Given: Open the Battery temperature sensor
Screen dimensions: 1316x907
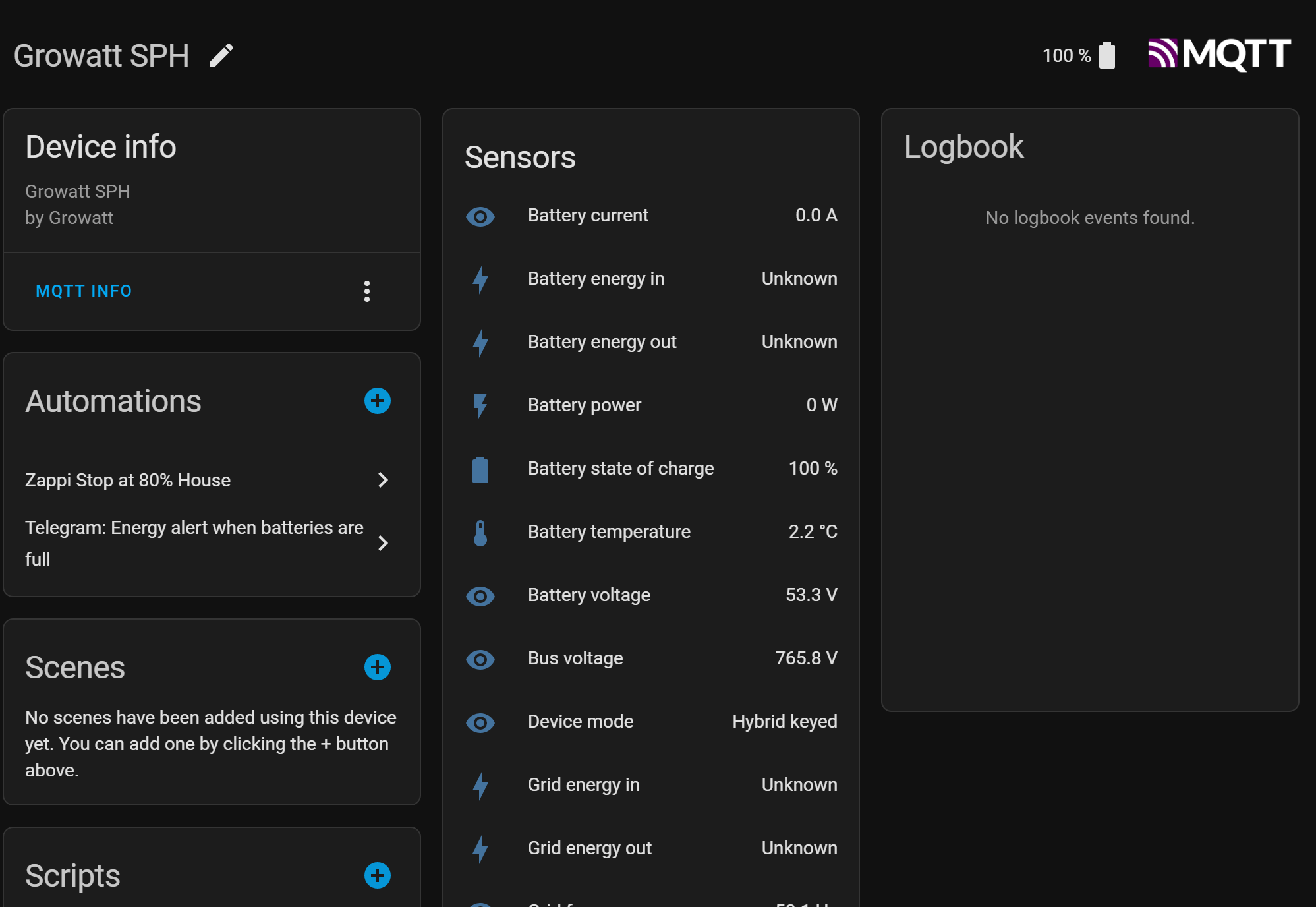Looking at the screenshot, I should (651, 532).
